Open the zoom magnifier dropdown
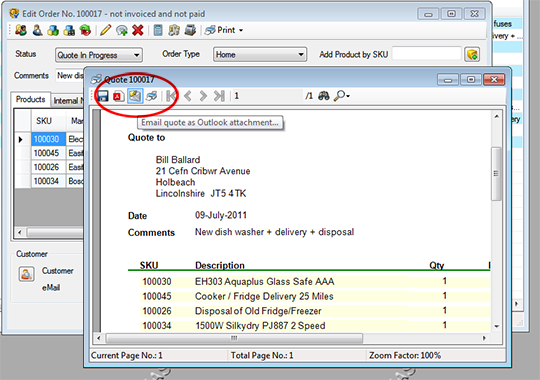The image size is (540, 380). (x=342, y=96)
